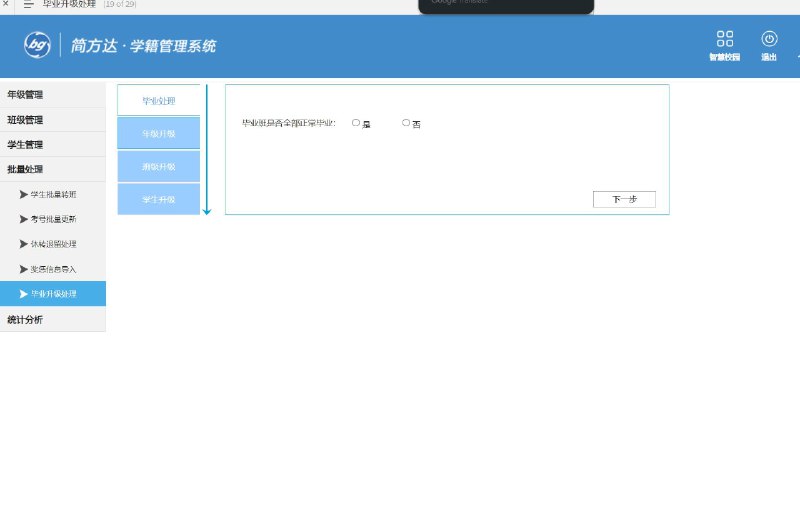Screen dimensions: 800x526
Task: Open 休转退留处理 submenu item
Action: (x=53, y=244)
